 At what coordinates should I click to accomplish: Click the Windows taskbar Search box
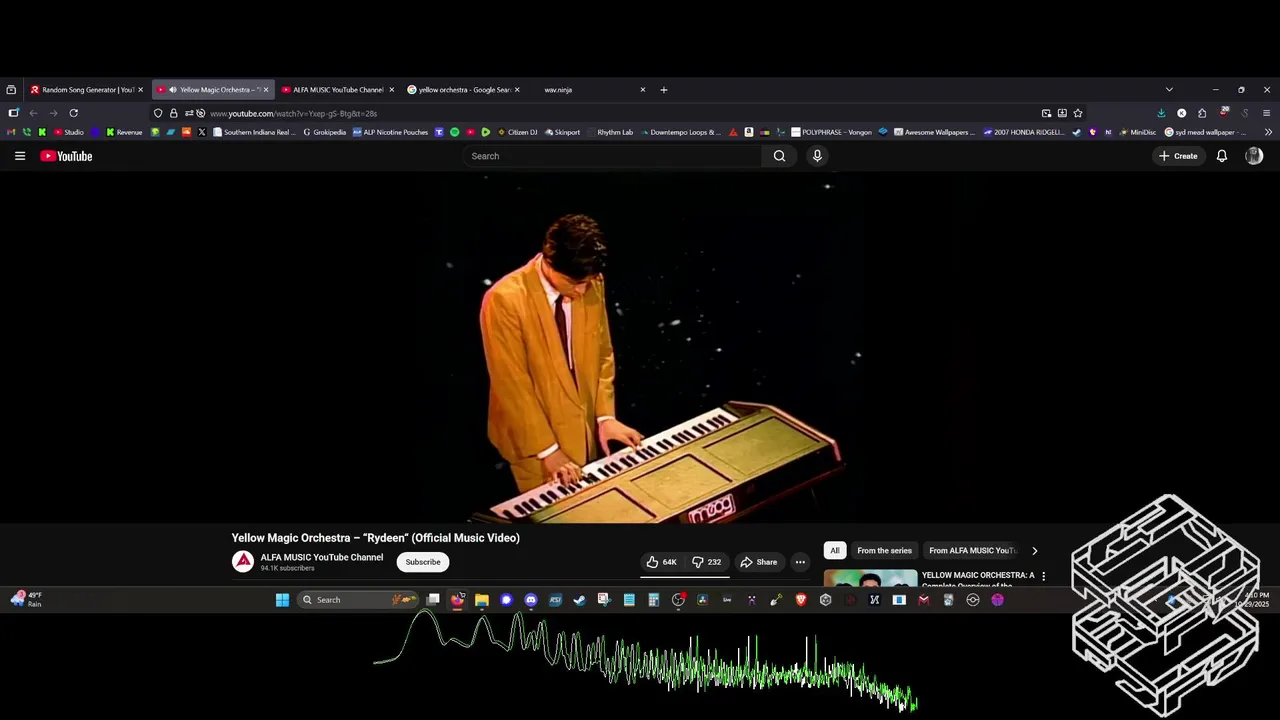358,600
